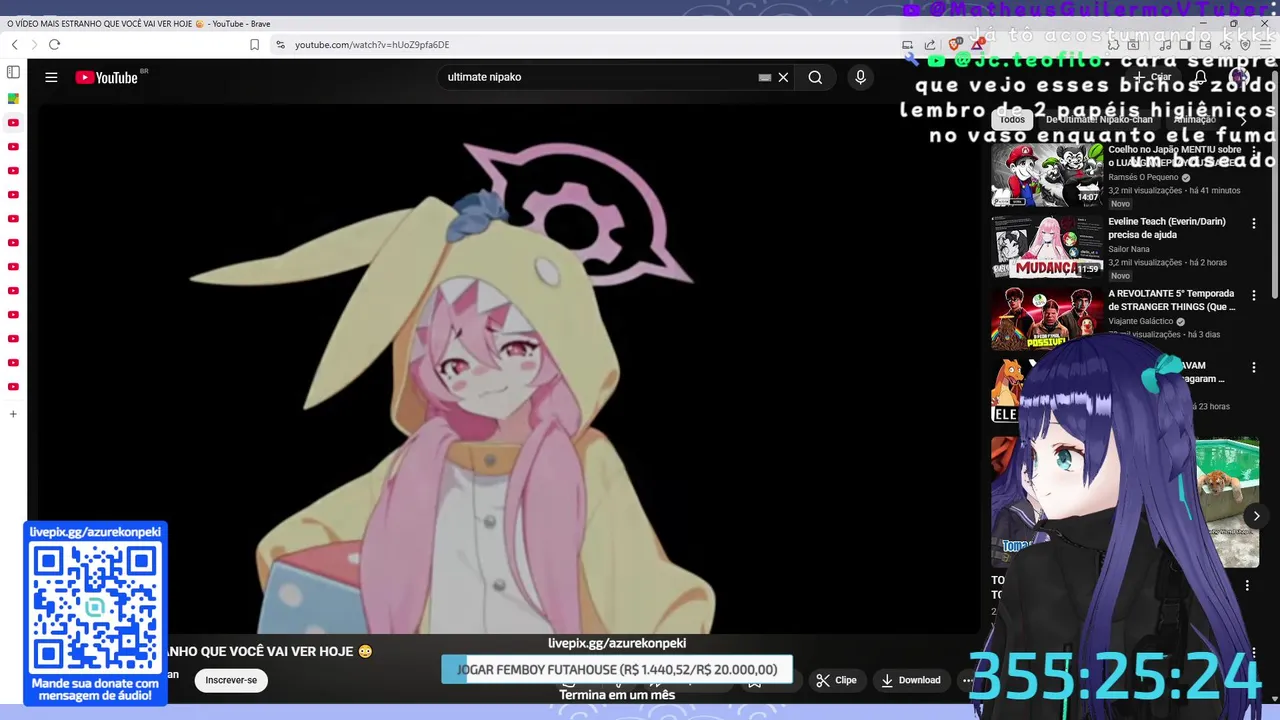Start voice search with the microphone
The width and height of the screenshot is (1280, 720).
860,77
